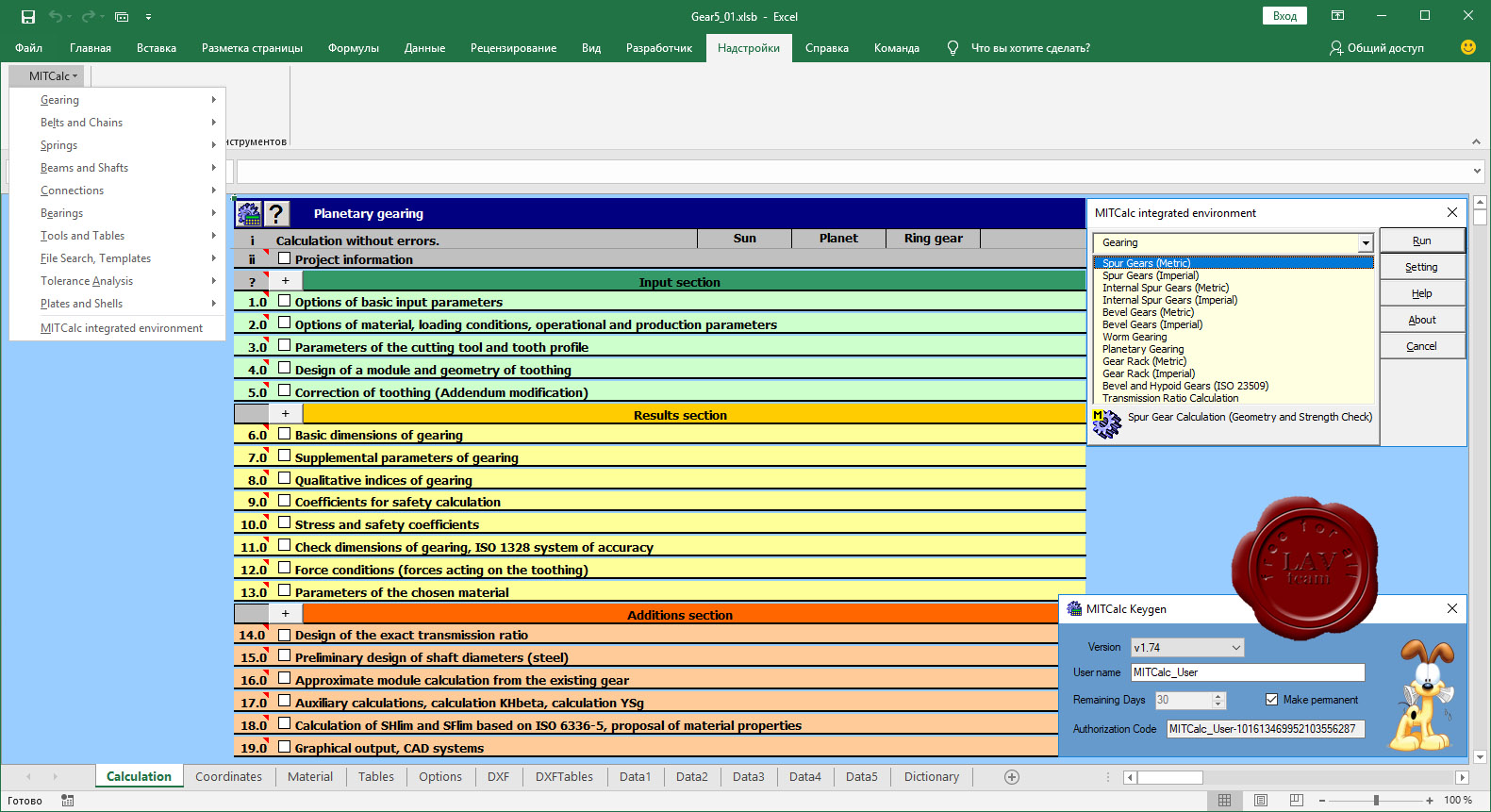Select Planetary Gearing in the list
The height and width of the screenshot is (812, 1491).
1143,349
